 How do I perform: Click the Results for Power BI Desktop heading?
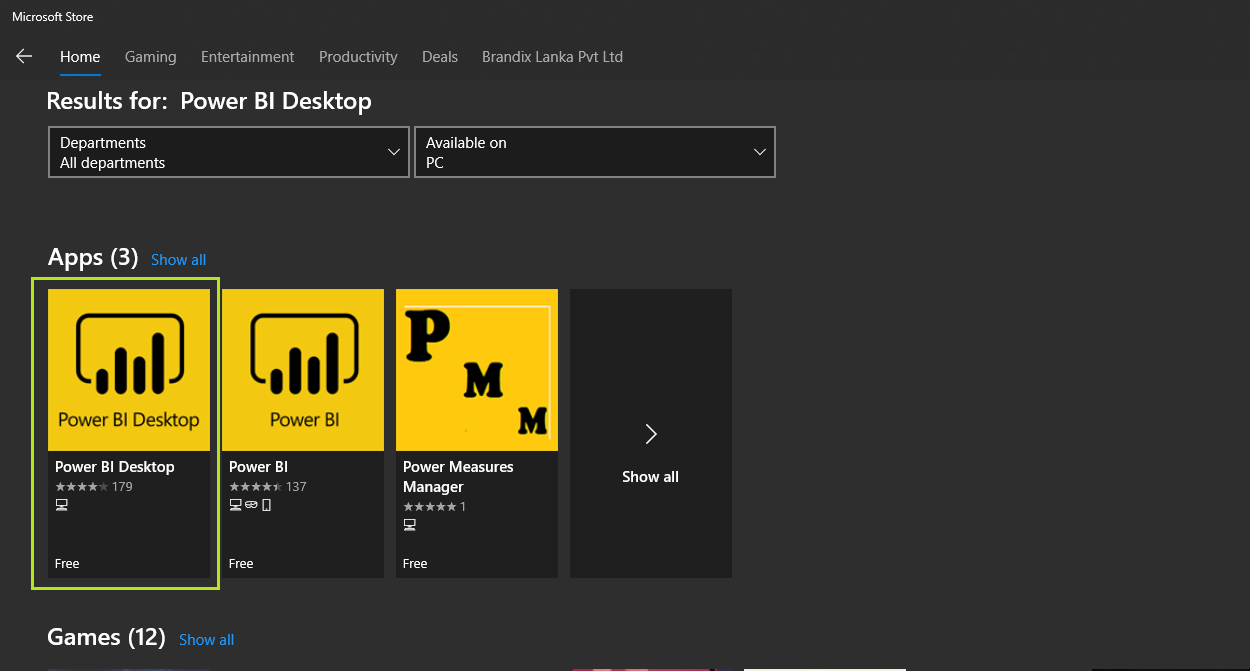[209, 101]
